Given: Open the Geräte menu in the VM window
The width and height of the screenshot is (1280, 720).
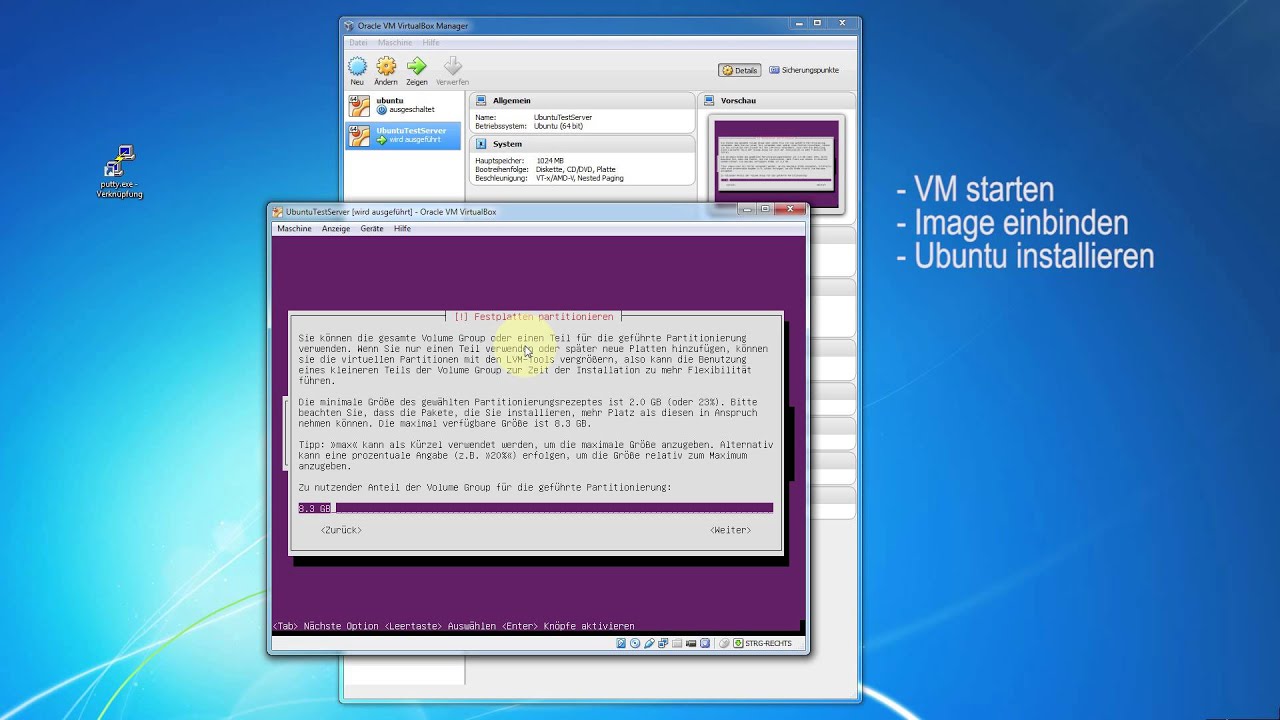Looking at the screenshot, I should (372, 229).
